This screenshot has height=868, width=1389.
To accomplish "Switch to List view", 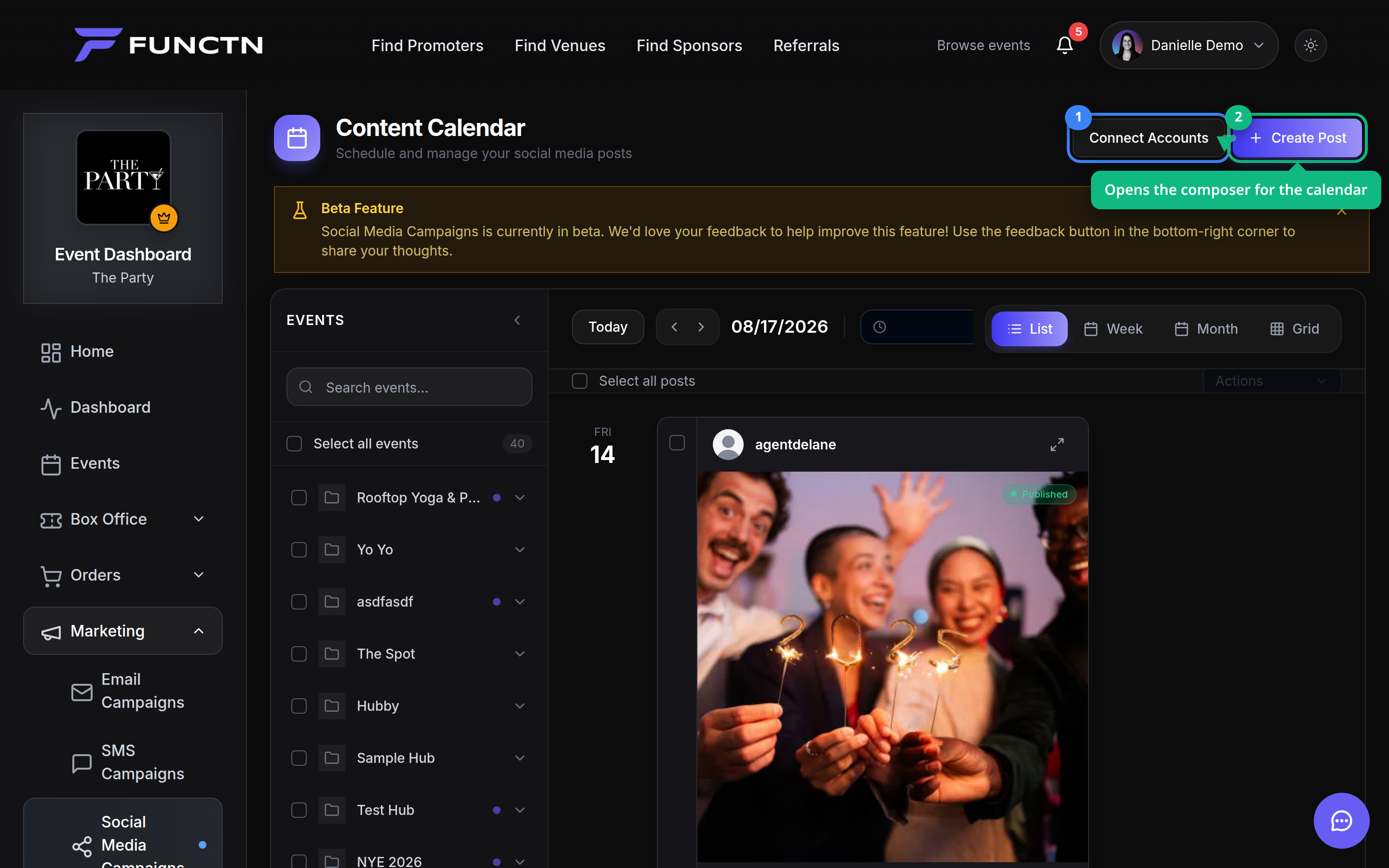I will point(1030,329).
